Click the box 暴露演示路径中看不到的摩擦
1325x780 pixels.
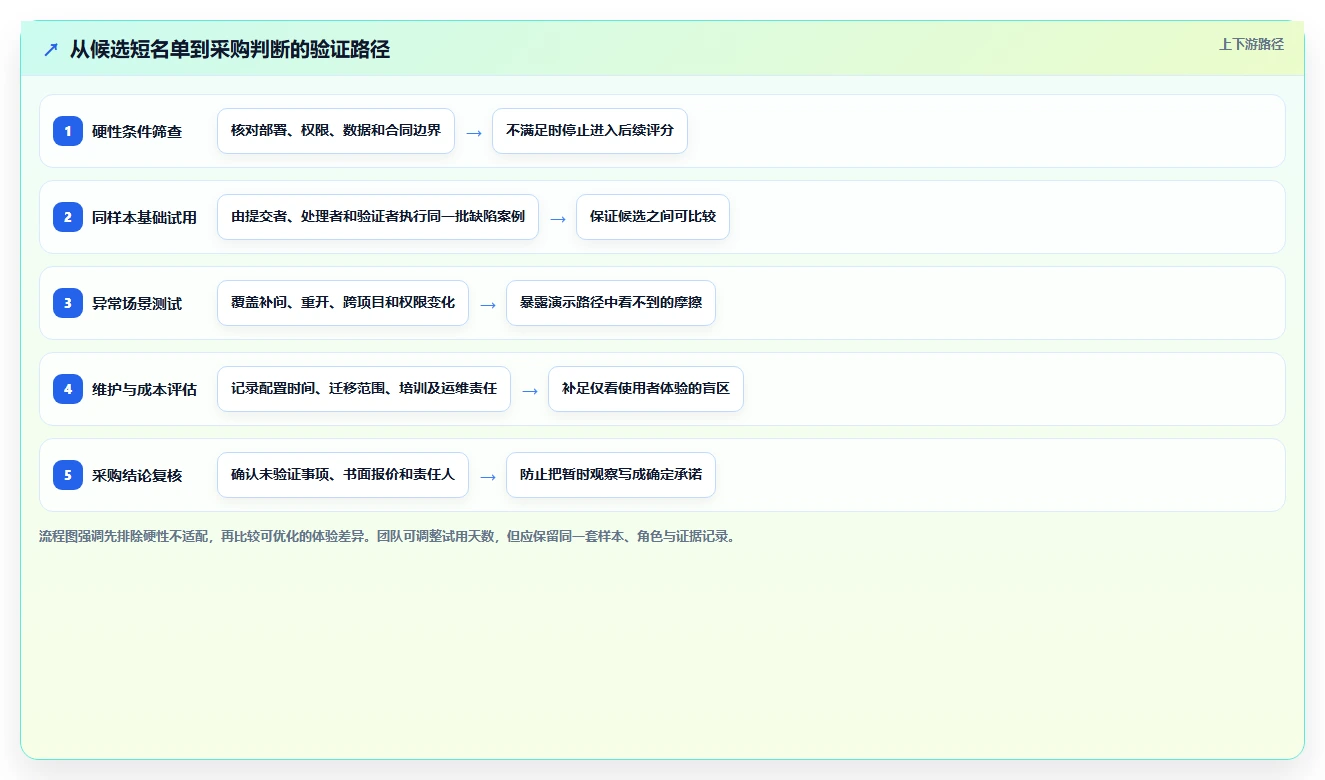point(611,303)
